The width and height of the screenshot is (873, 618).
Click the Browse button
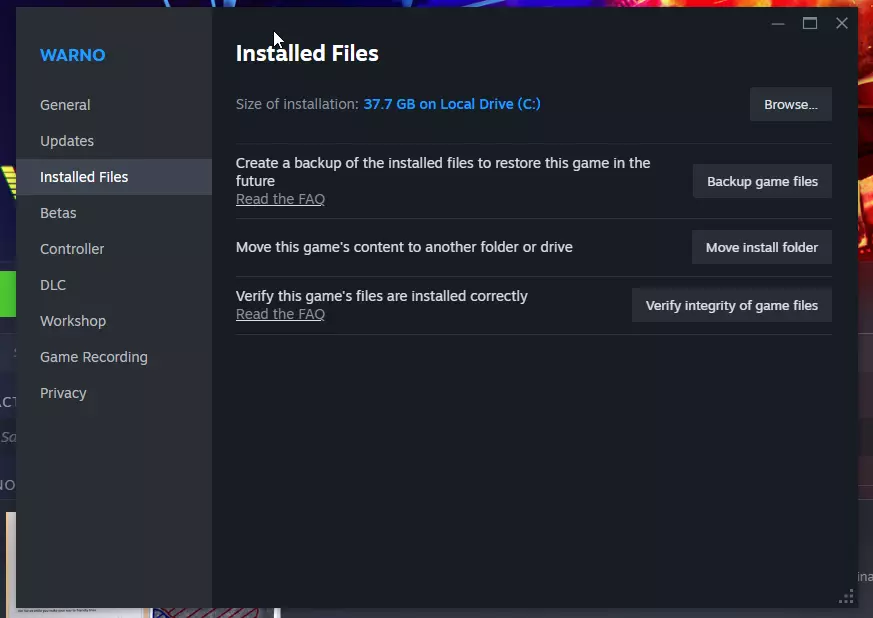[x=790, y=104]
